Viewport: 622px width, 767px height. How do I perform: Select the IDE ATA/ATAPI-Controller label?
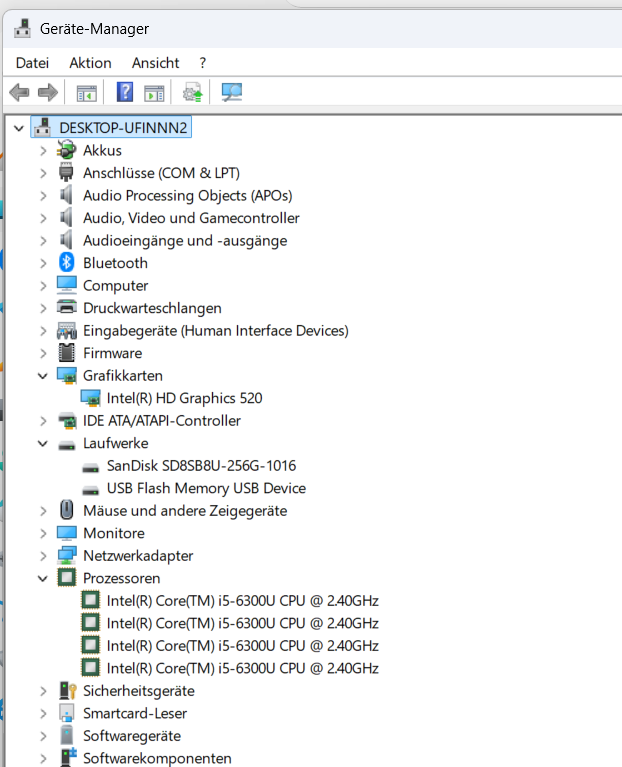coord(162,421)
